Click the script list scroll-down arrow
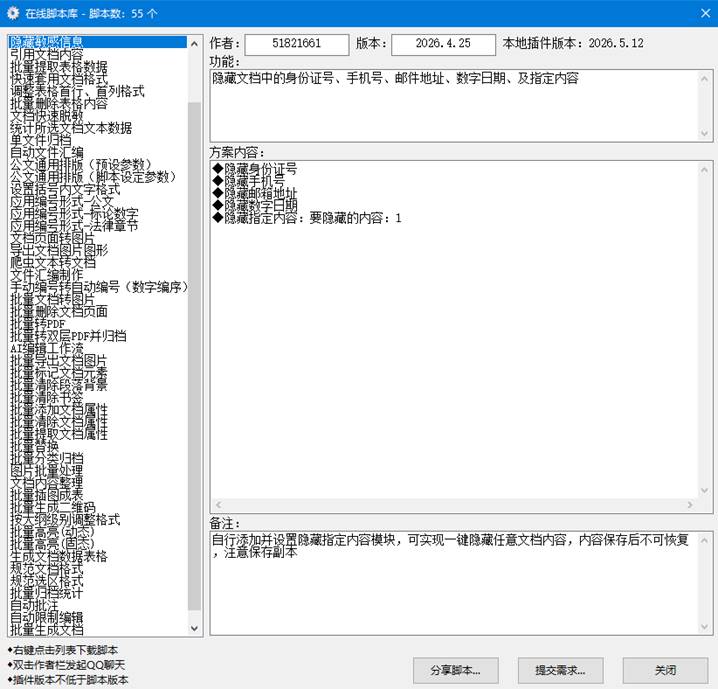Image resolution: width=718 pixels, height=689 pixels. [x=194, y=628]
